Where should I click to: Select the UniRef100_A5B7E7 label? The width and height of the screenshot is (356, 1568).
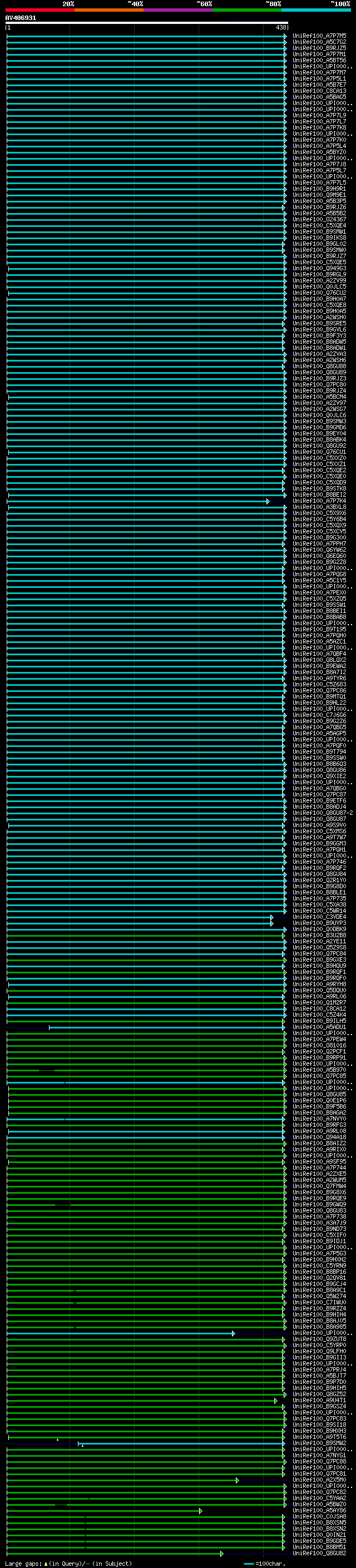pos(319,85)
